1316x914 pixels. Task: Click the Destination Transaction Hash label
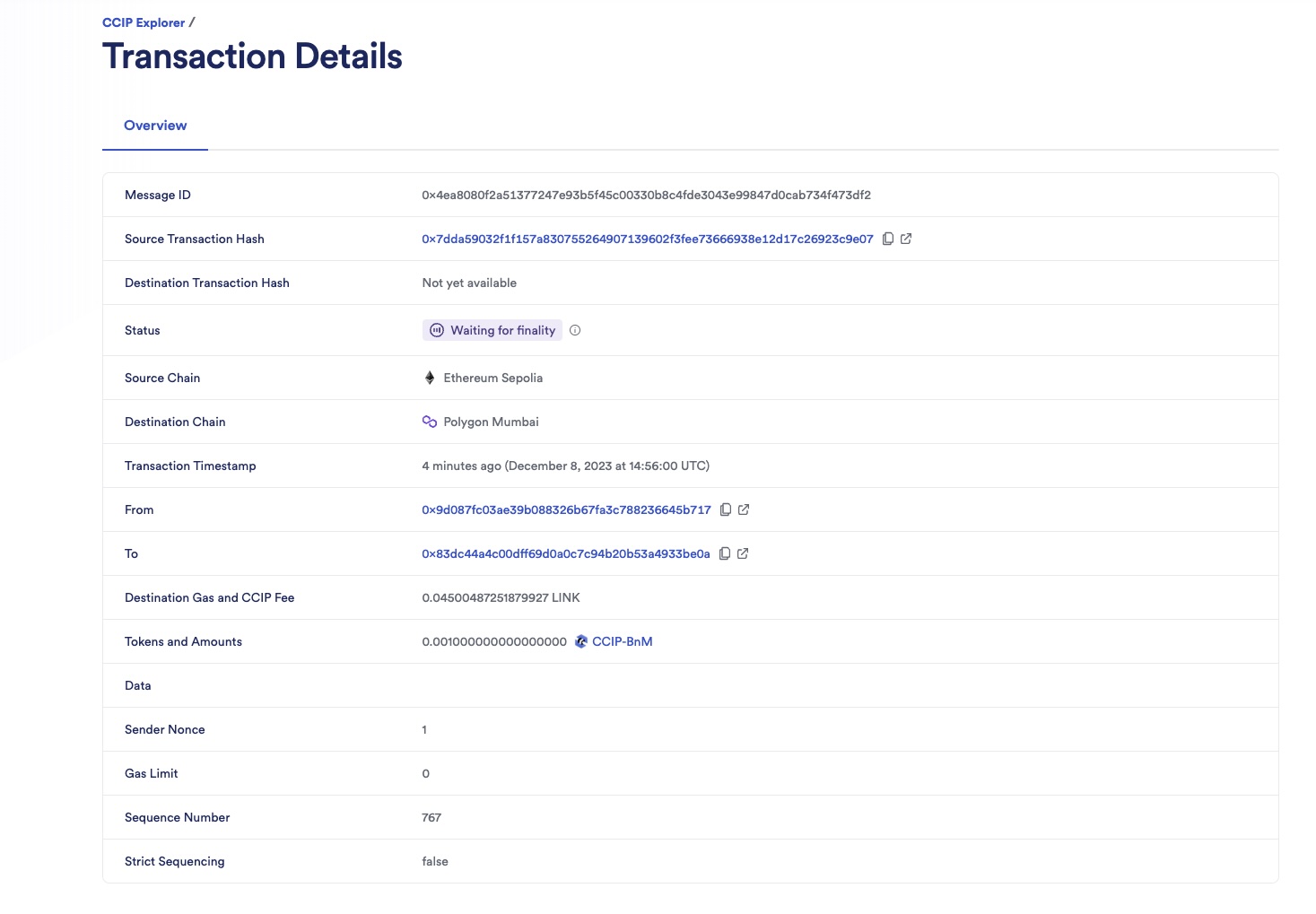point(207,283)
